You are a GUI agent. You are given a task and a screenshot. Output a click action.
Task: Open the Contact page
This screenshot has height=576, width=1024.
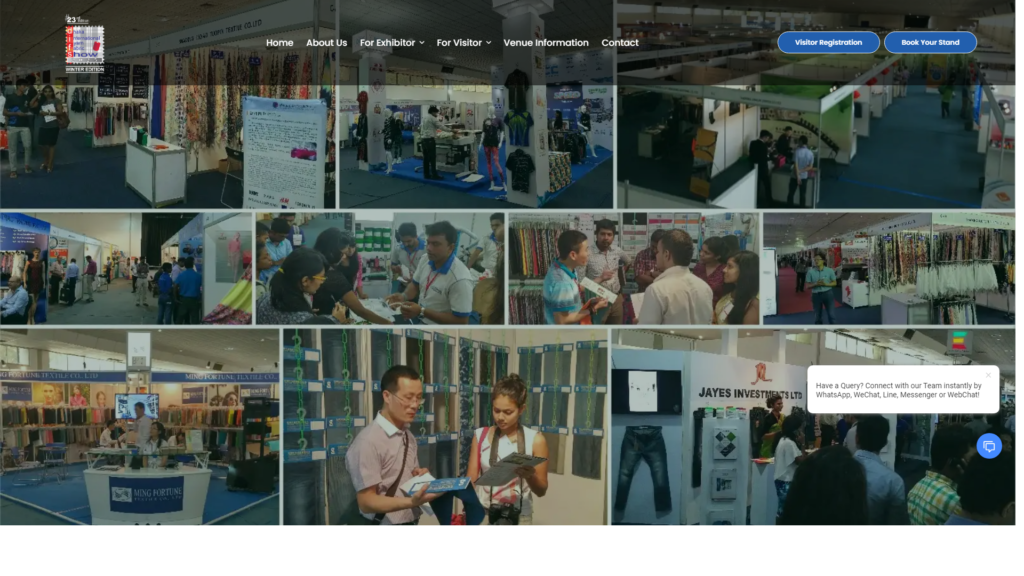tap(620, 42)
